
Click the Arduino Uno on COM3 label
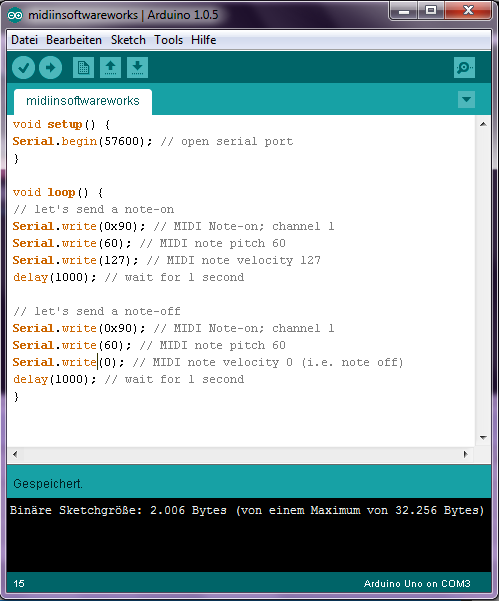(417, 584)
